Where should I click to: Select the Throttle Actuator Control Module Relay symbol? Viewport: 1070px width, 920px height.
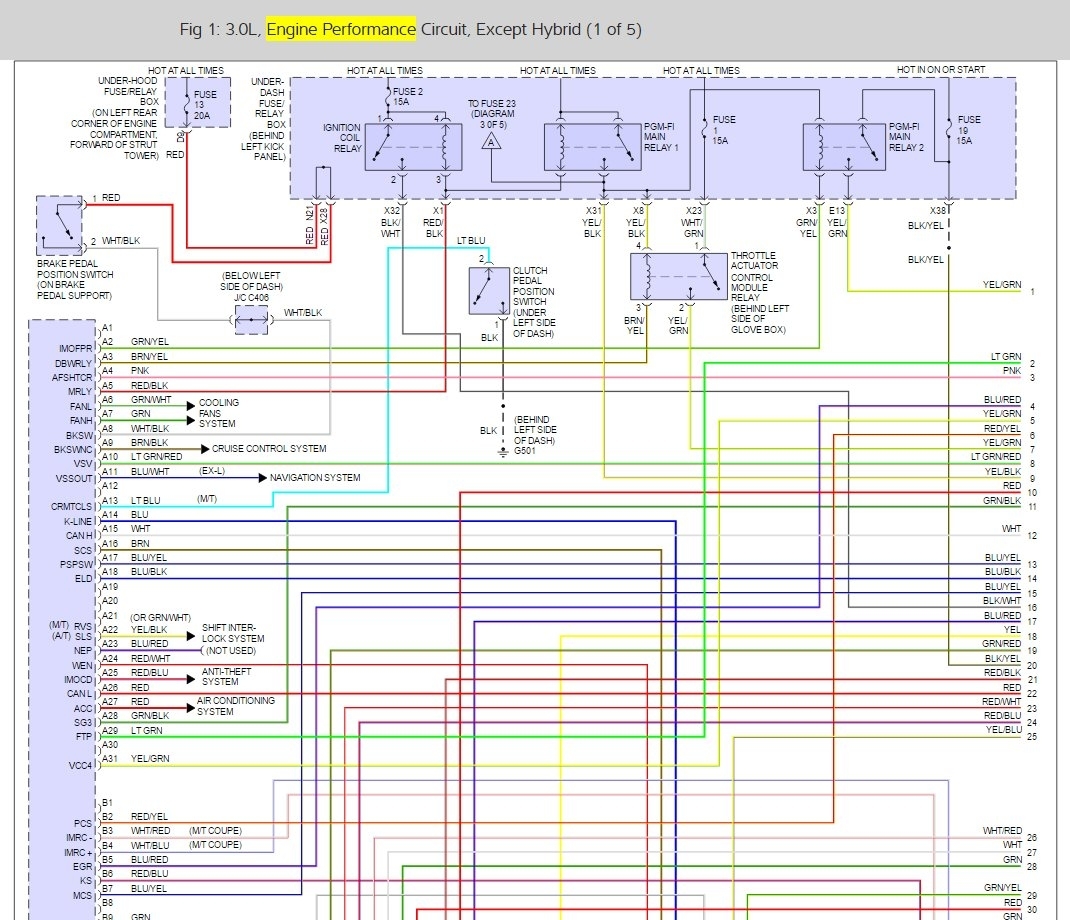678,276
